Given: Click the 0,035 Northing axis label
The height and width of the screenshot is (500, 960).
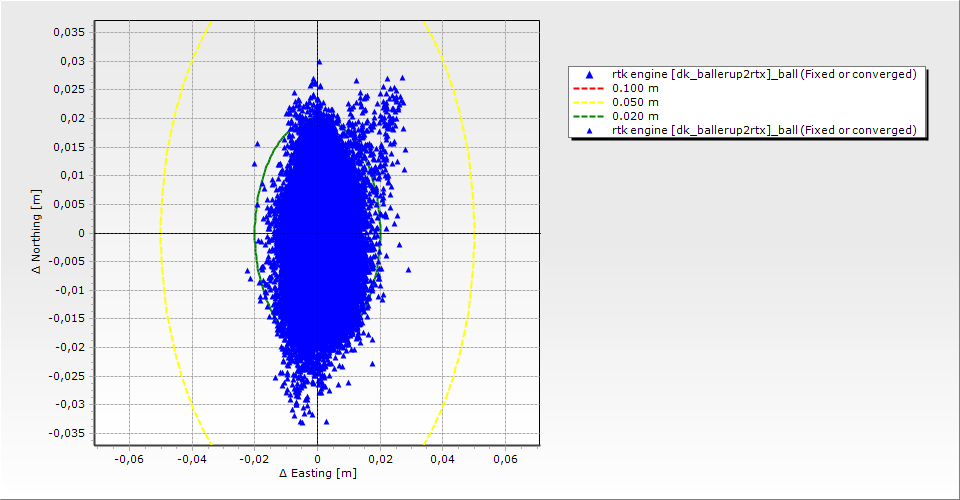Looking at the screenshot, I should click(69, 32).
